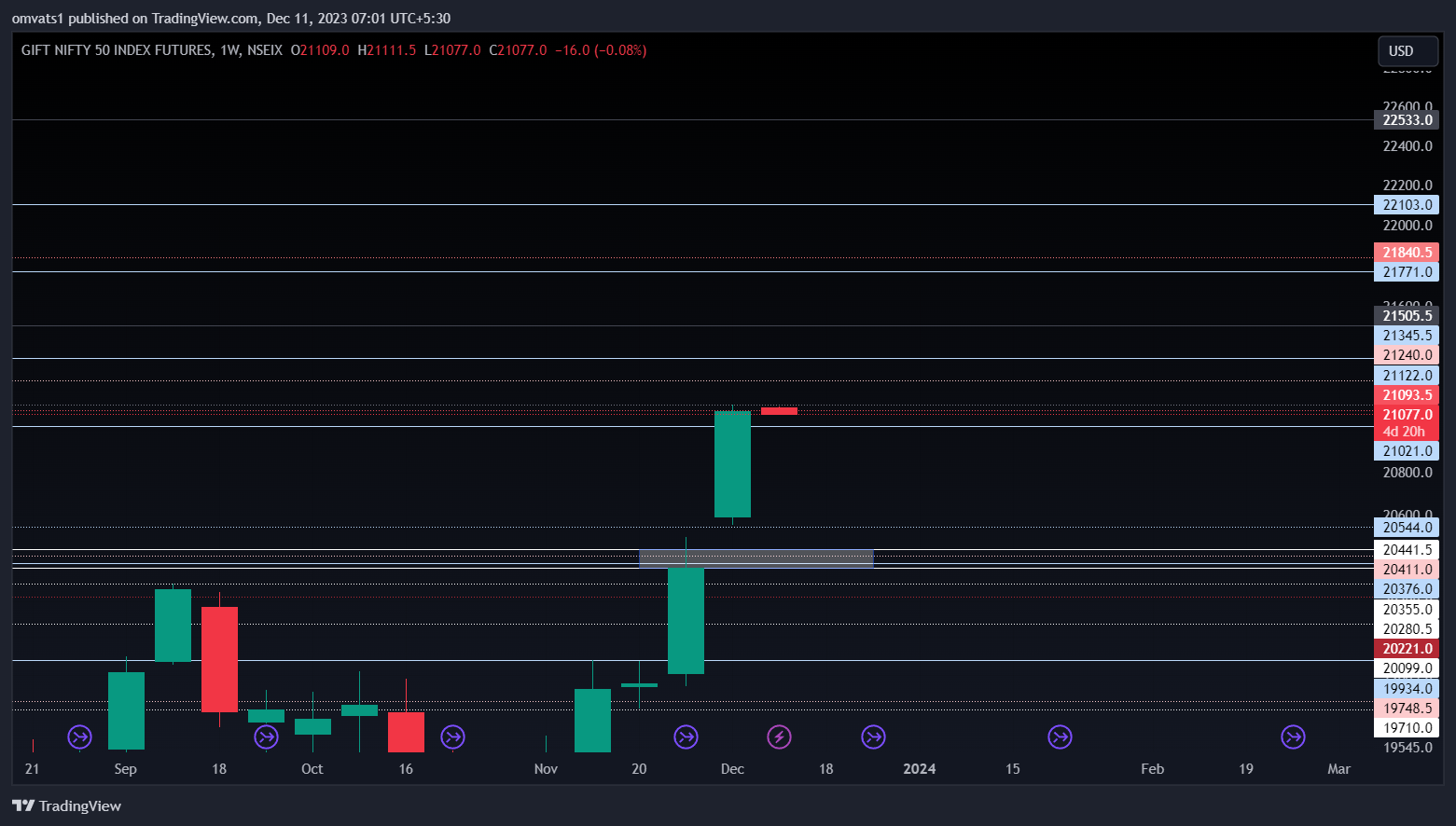Viewport: 1456px width, 826px height.
Task: Click the rollover icon right of Oct 16
Action: click(x=453, y=737)
